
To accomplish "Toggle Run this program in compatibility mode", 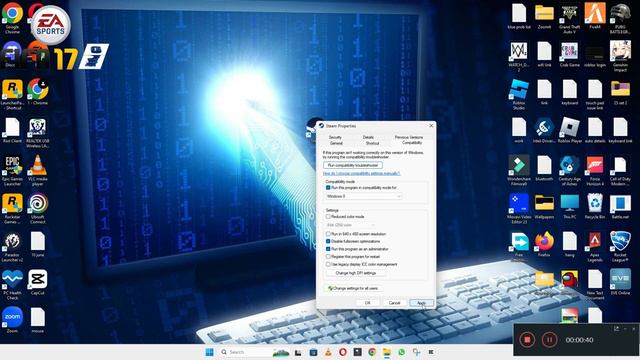I will pyautogui.click(x=328, y=188).
